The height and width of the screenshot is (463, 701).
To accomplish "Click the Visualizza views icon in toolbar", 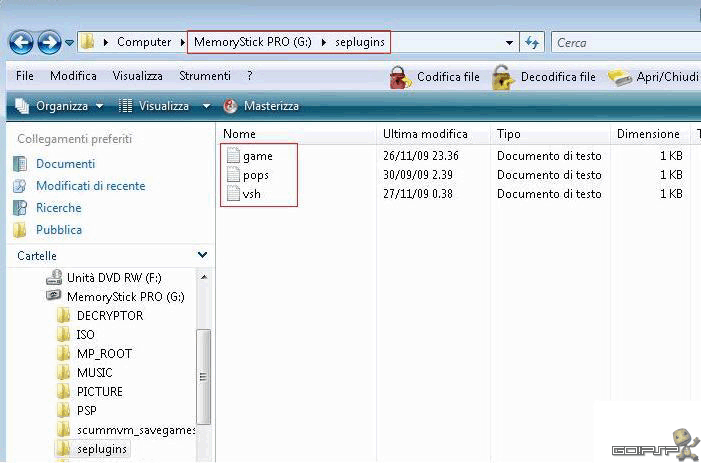I will tap(125, 106).
